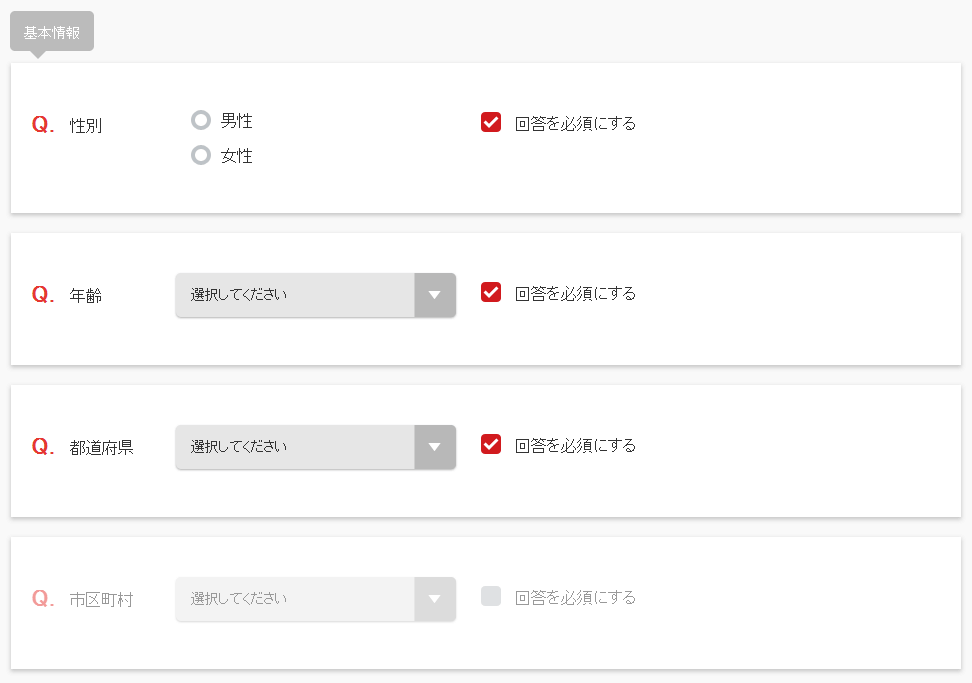Select the 女性 radio button

[x=201, y=154]
